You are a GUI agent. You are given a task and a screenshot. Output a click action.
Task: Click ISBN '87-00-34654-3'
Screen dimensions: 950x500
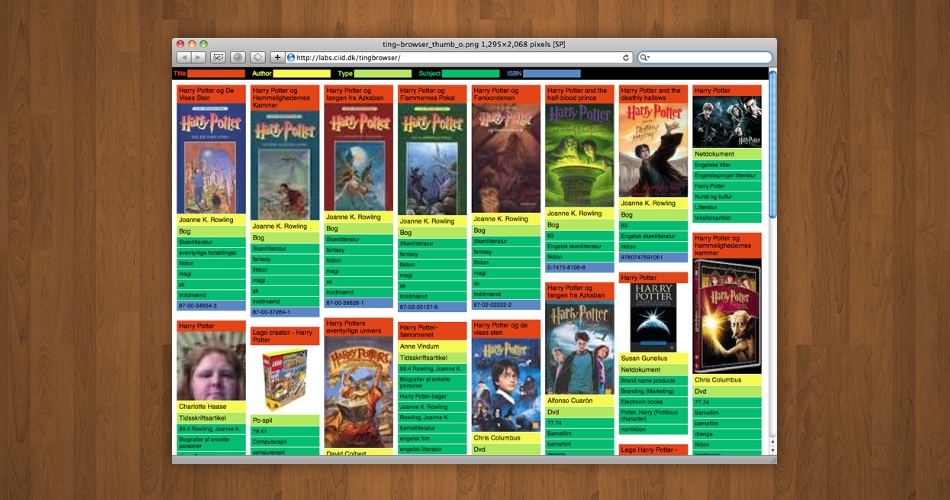(x=211, y=306)
